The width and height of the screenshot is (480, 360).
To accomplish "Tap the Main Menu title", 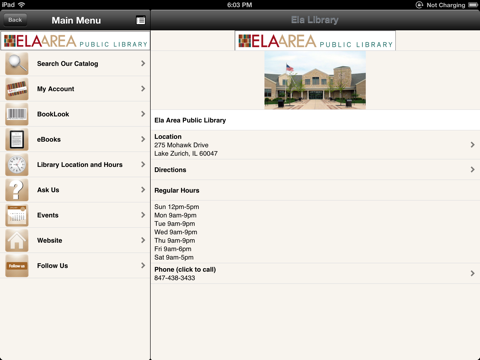I will (x=76, y=20).
